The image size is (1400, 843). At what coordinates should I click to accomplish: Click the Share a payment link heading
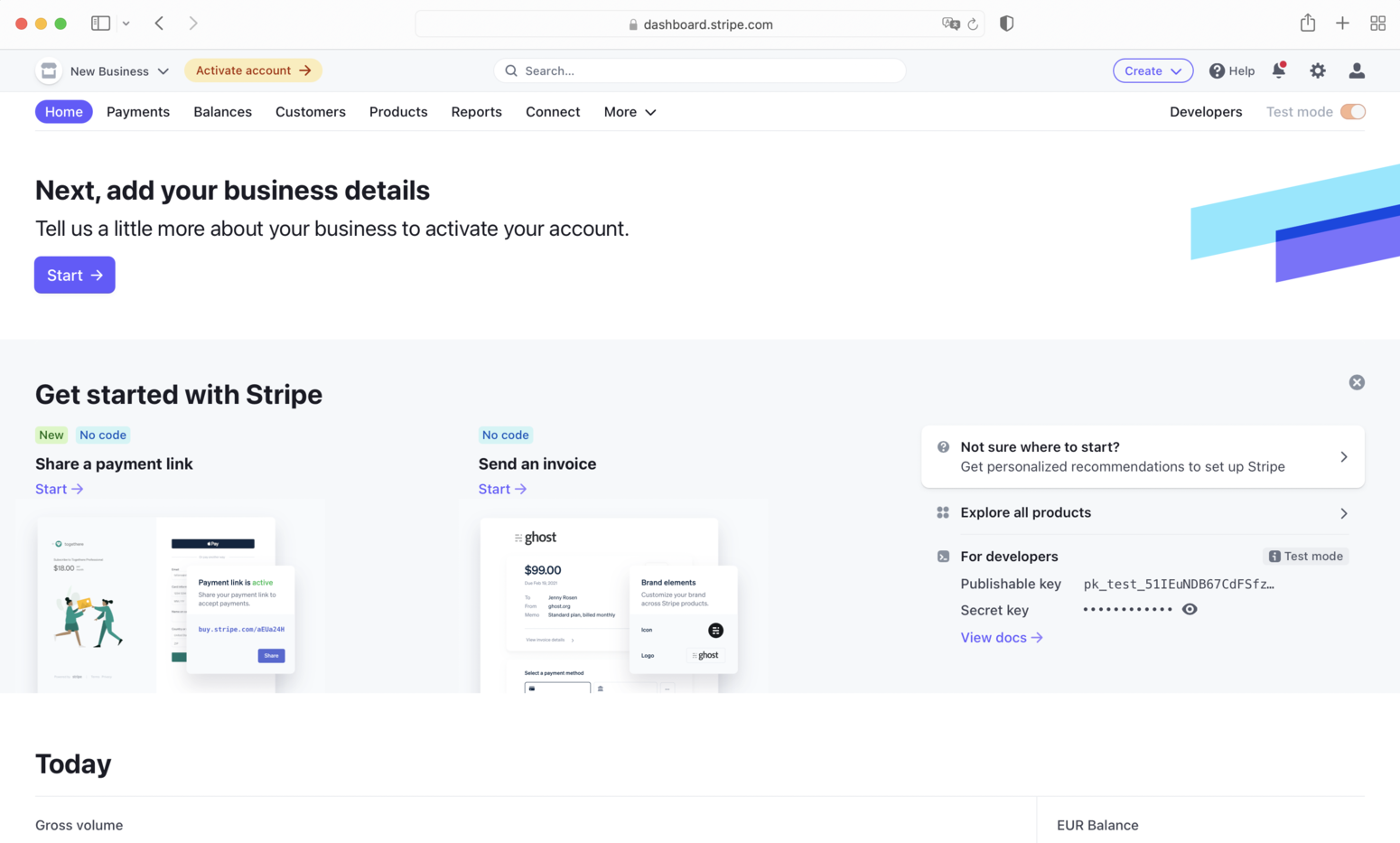114,464
